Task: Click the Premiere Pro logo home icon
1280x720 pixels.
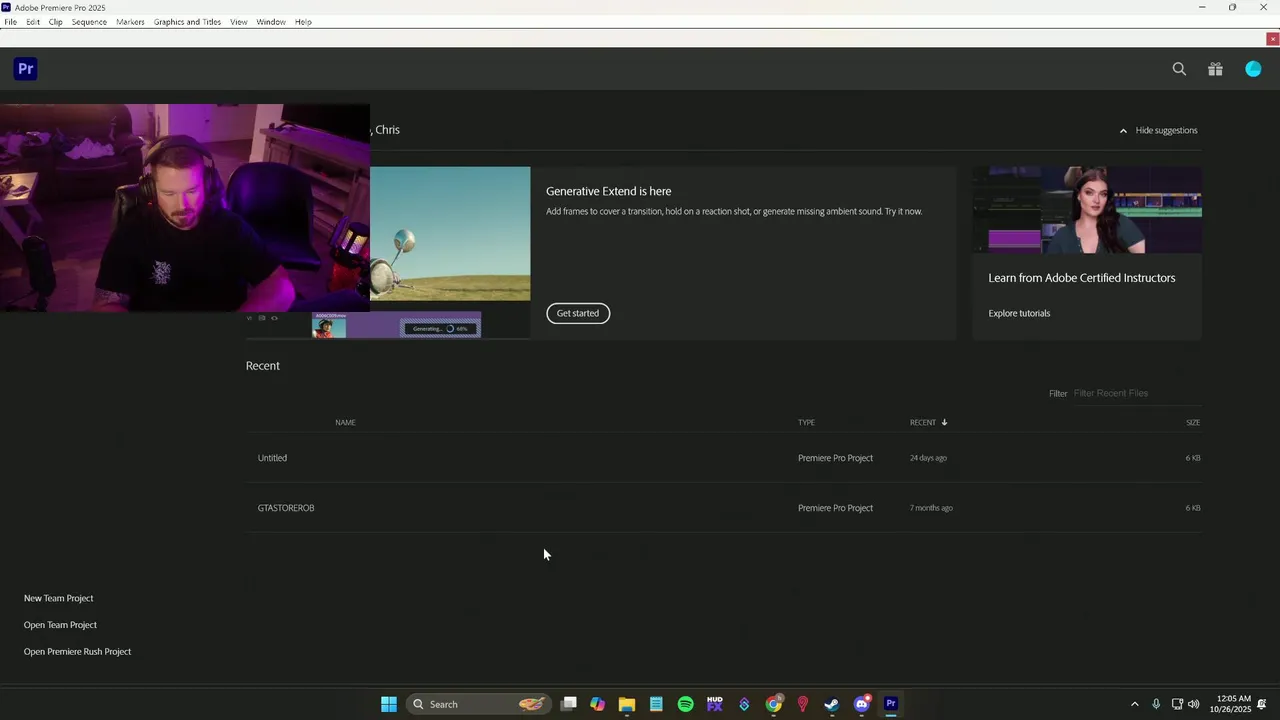Action: [25, 69]
